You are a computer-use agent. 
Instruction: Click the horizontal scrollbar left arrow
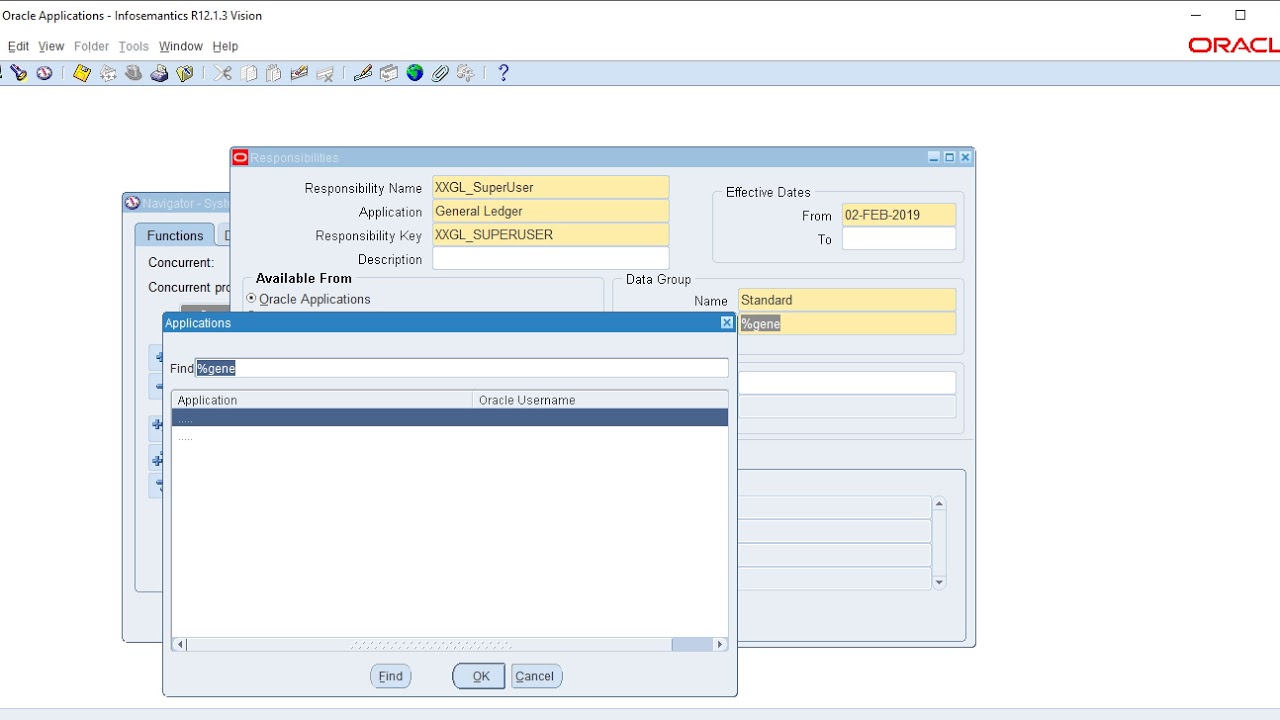point(180,645)
